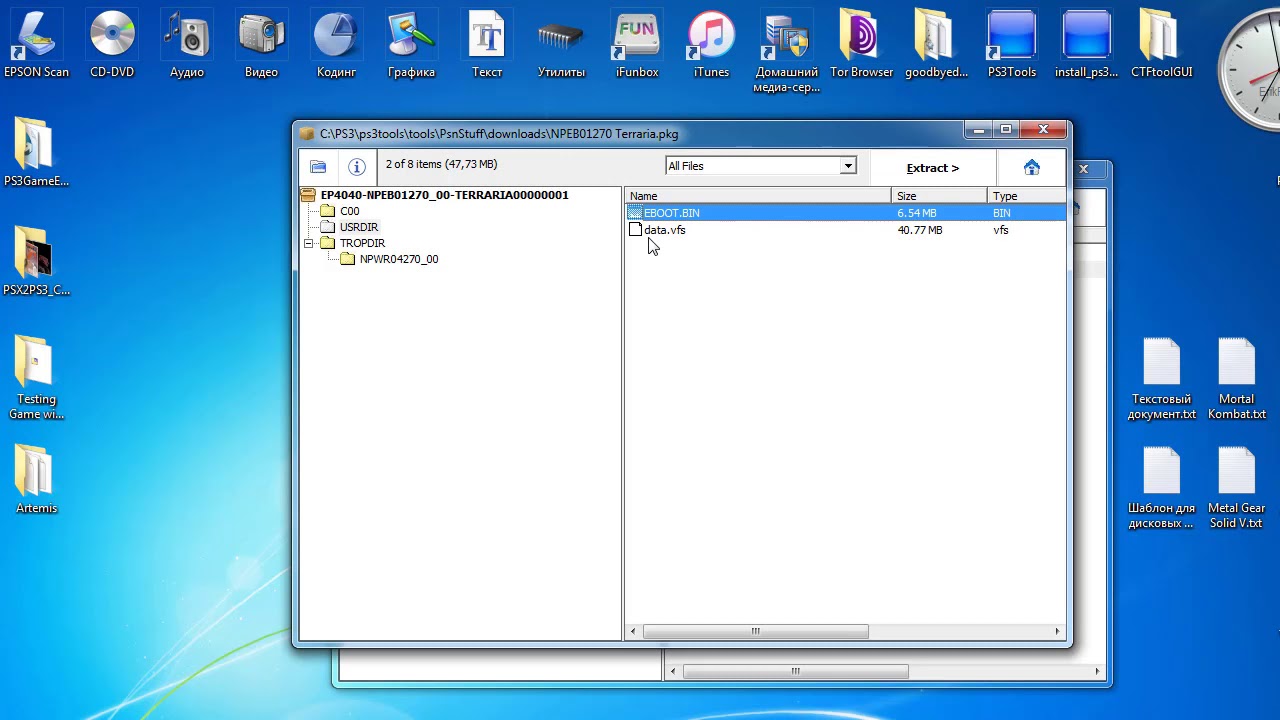The height and width of the screenshot is (720, 1280).
Task: Click the Extract > button
Action: tap(932, 168)
